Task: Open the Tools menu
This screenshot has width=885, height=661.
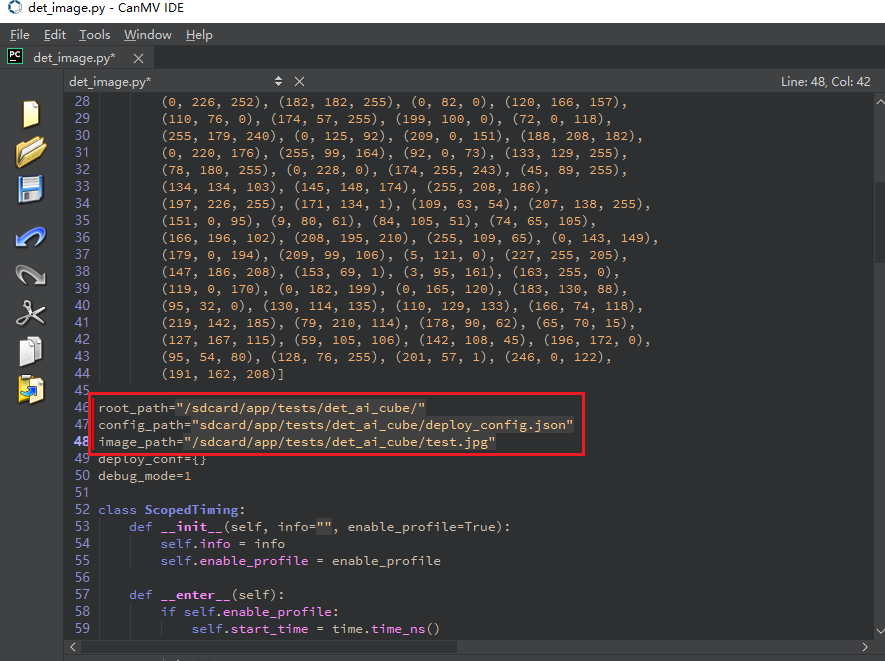Action: pos(94,35)
